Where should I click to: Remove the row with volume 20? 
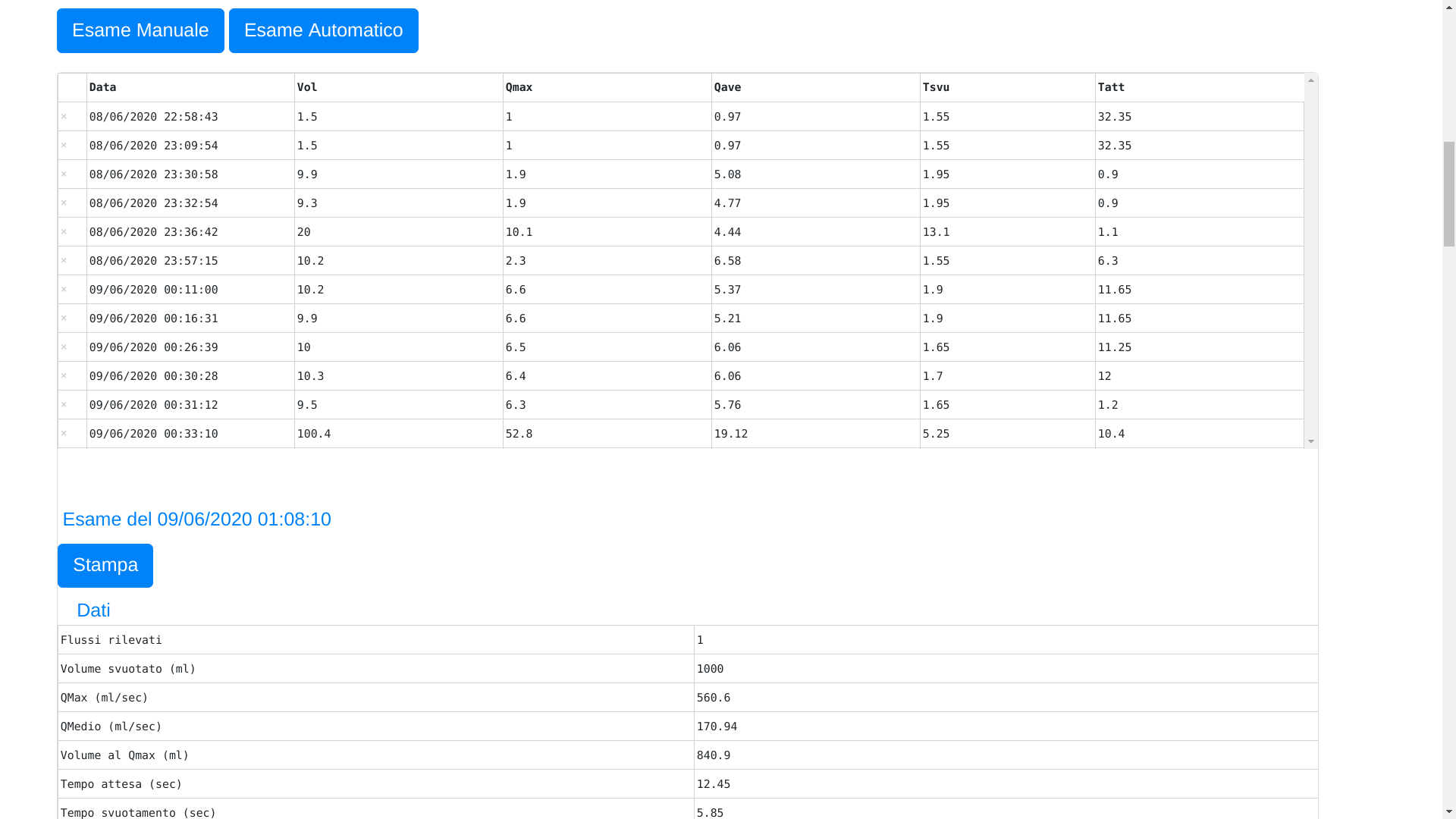tap(64, 232)
